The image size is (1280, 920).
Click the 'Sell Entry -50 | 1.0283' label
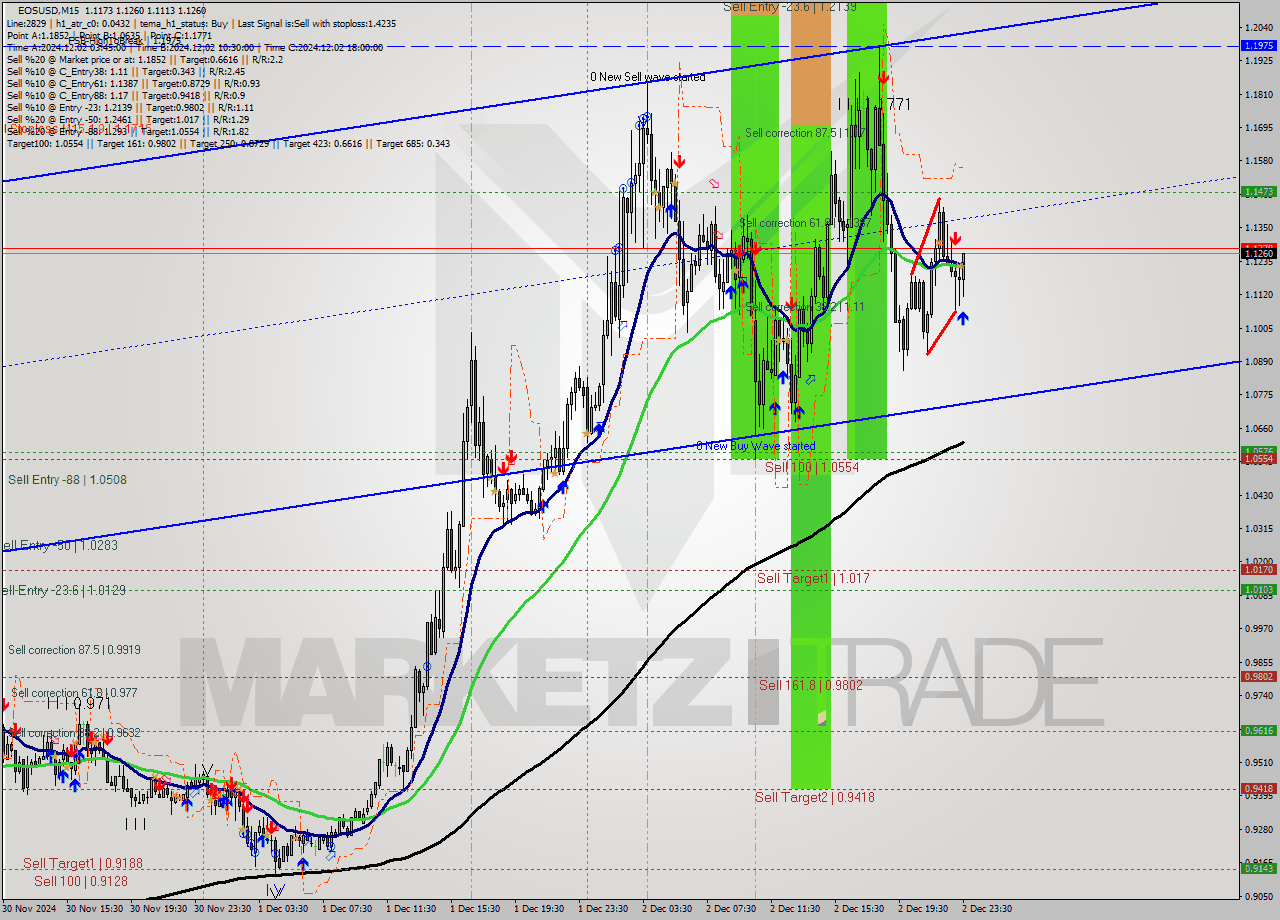coord(59,546)
